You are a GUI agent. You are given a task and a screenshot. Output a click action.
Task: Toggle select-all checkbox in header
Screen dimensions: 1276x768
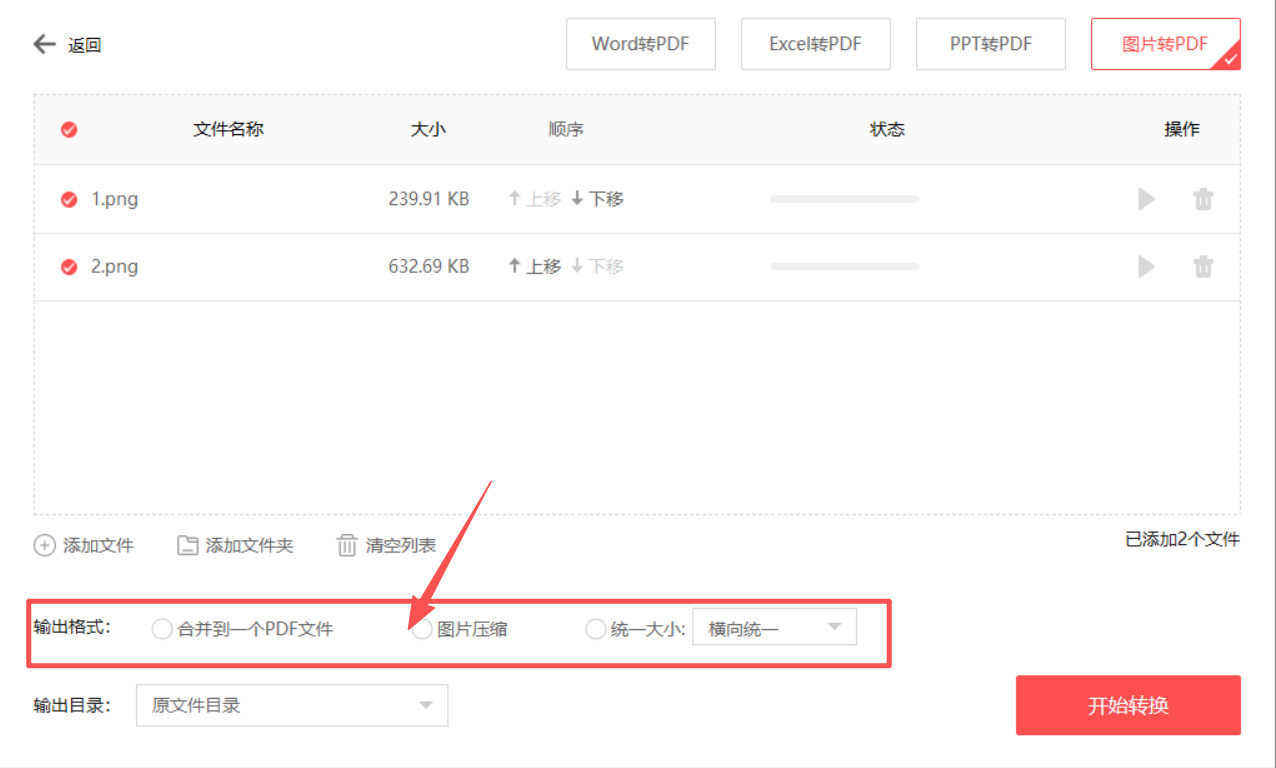(69, 129)
